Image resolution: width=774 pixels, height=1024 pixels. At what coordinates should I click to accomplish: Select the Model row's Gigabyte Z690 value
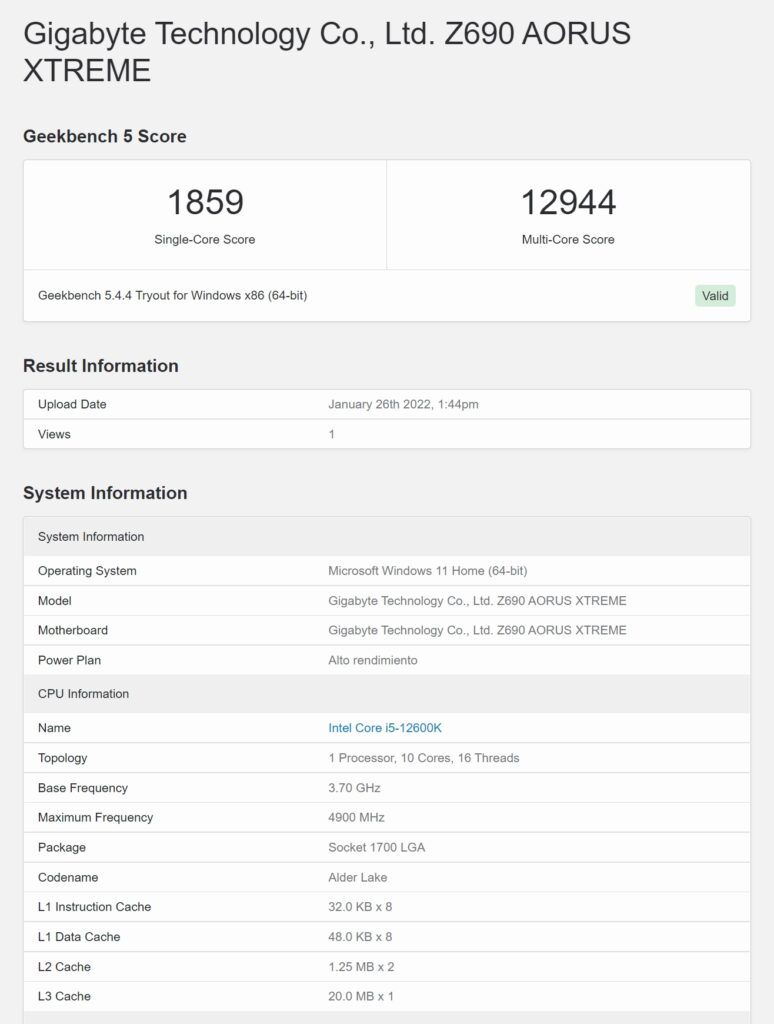(x=477, y=601)
